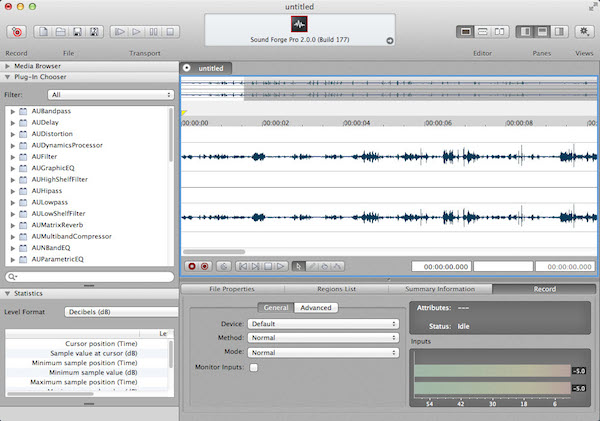Open the plug-in Filter dropdown

tap(110, 95)
